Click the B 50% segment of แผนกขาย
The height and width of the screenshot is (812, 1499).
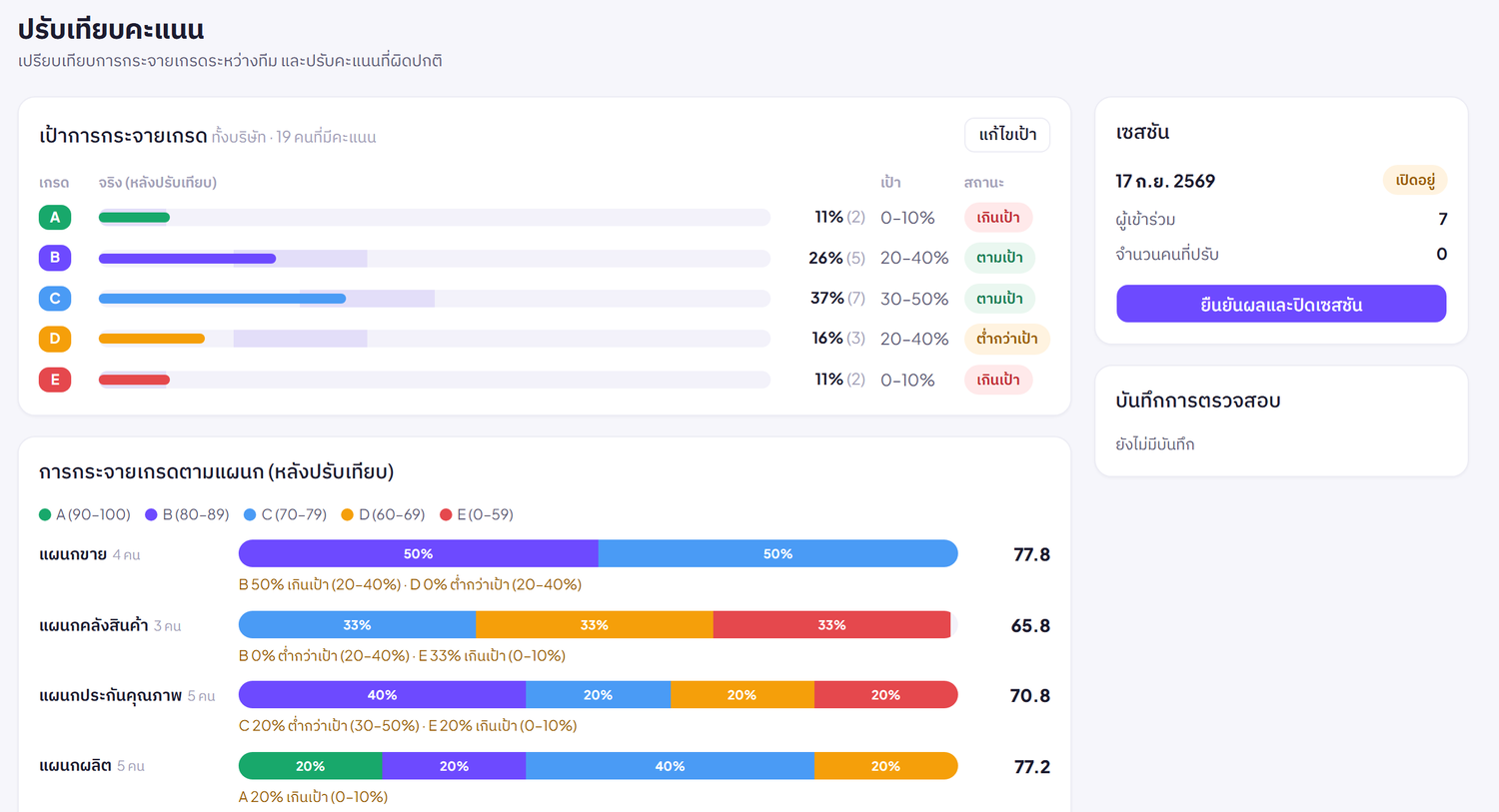pos(418,553)
